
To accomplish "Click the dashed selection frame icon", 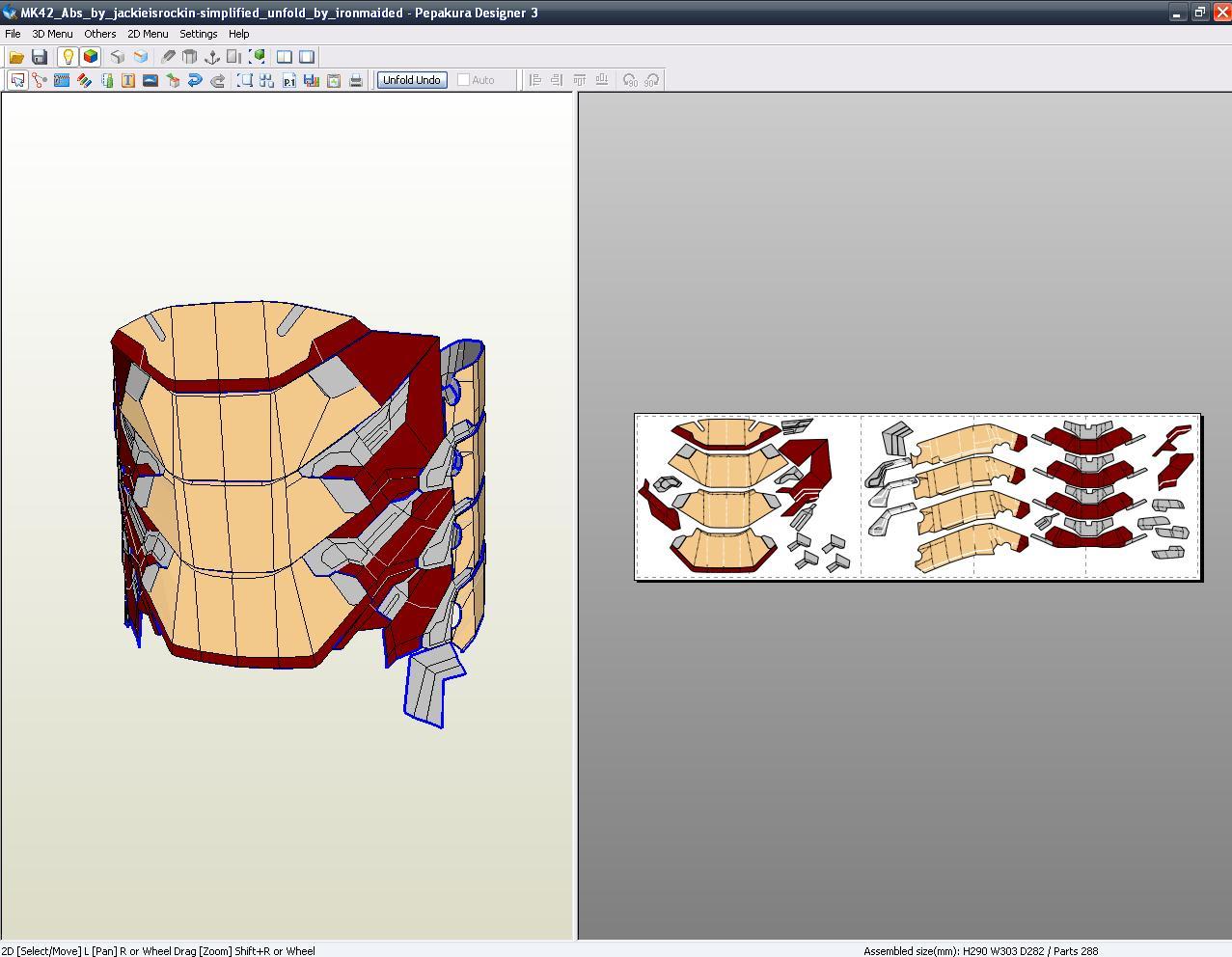I will coord(245,80).
